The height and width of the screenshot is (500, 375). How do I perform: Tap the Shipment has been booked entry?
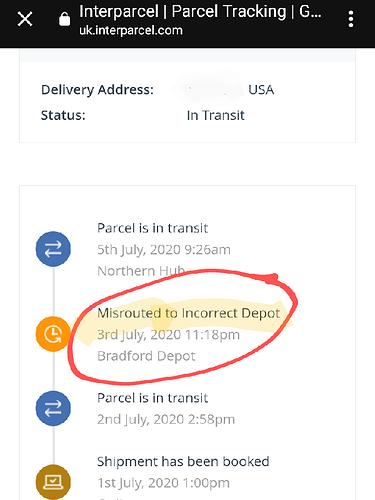pos(183,462)
